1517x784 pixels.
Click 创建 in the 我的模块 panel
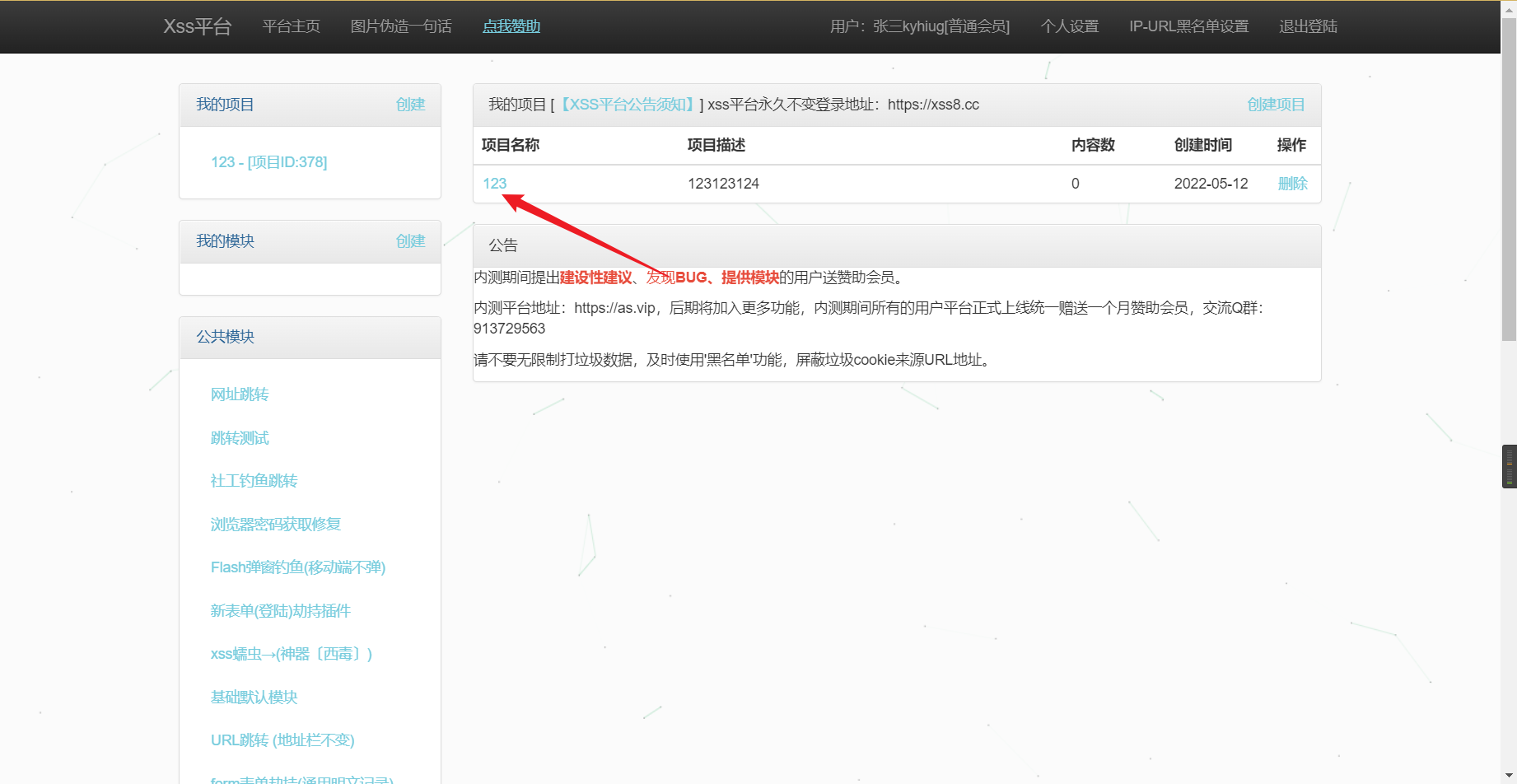[x=410, y=241]
